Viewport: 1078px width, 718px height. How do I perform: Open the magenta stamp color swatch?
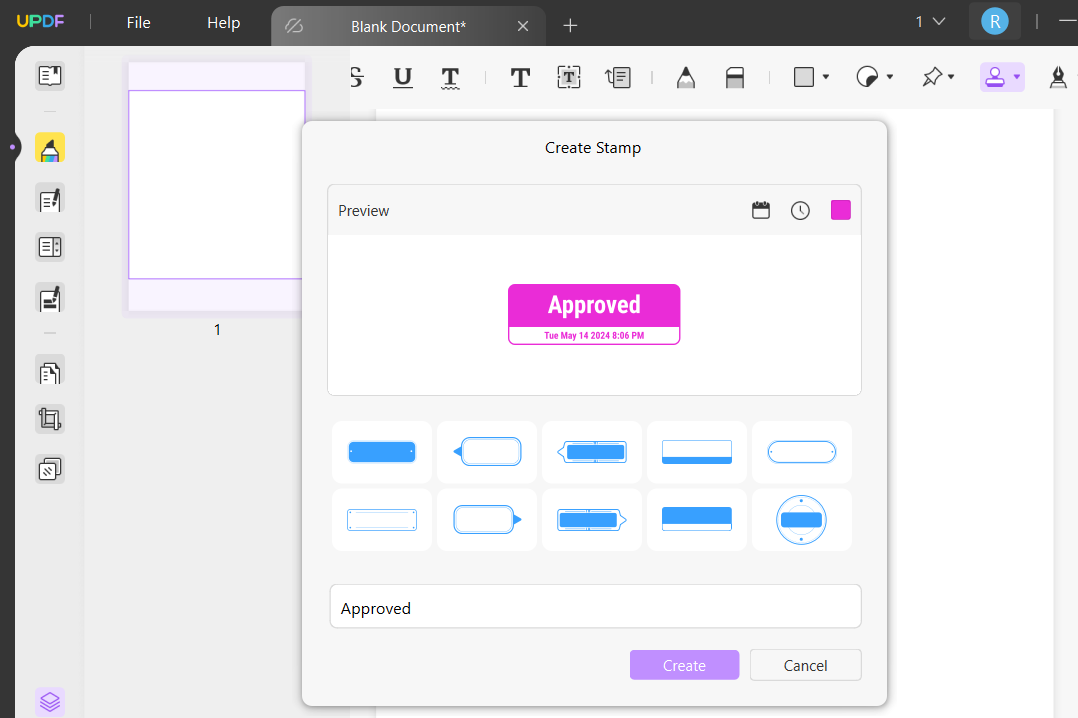click(840, 209)
